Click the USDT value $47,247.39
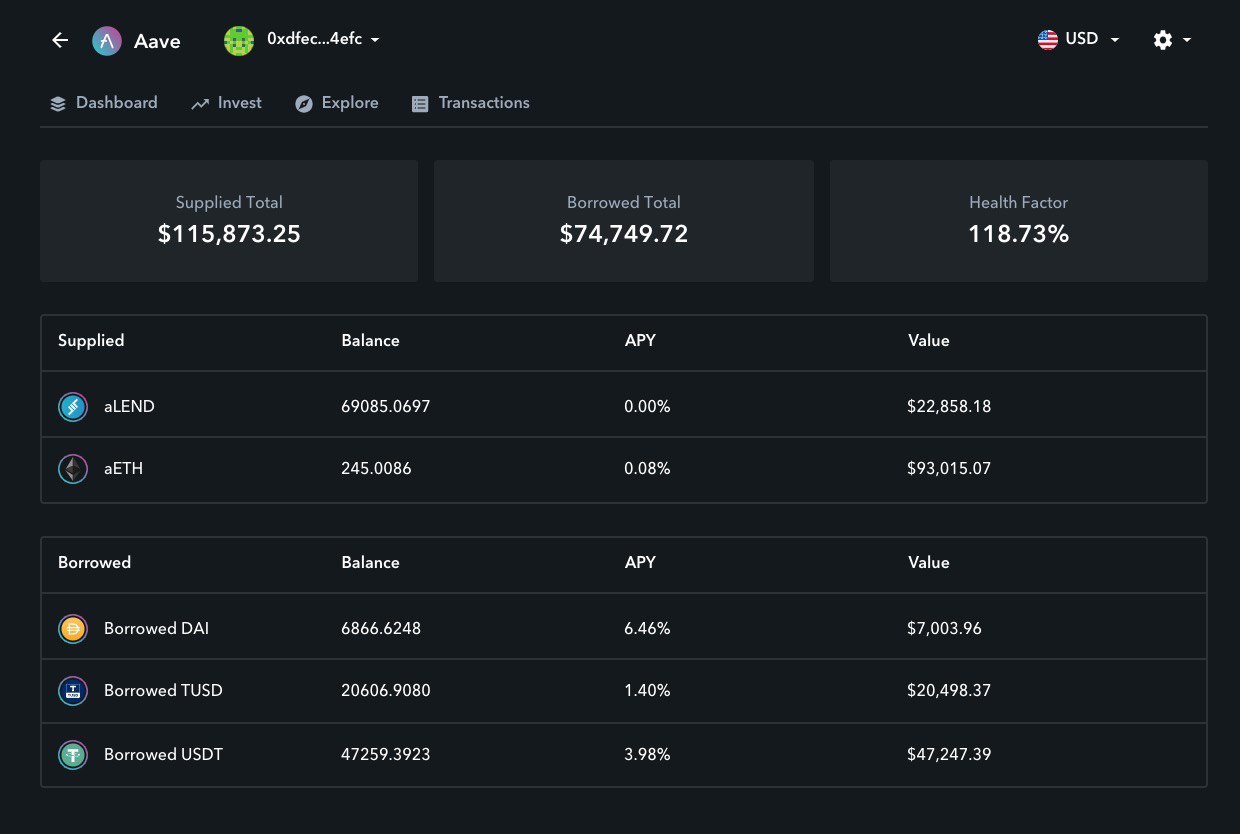 pos(949,754)
